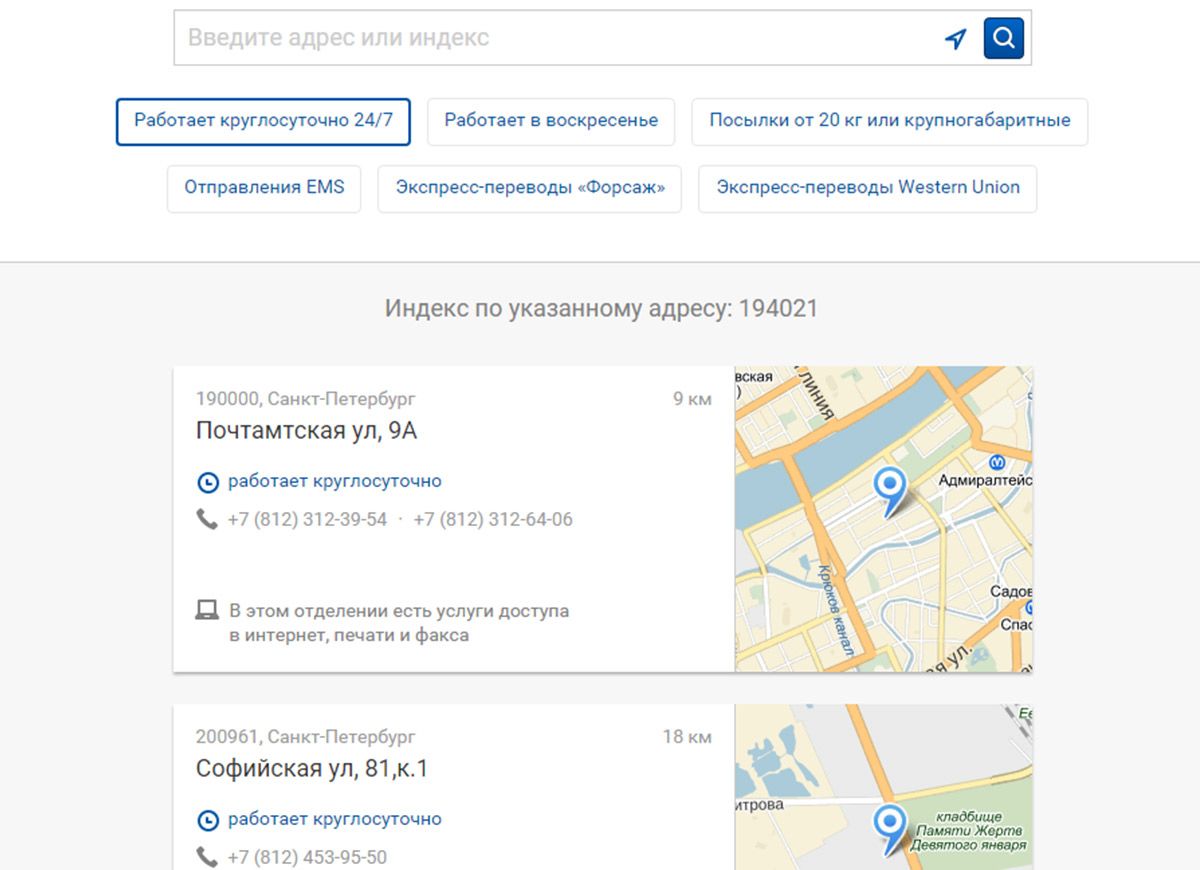Click работает круглосуточно link for Почтамтская office

pos(335,481)
